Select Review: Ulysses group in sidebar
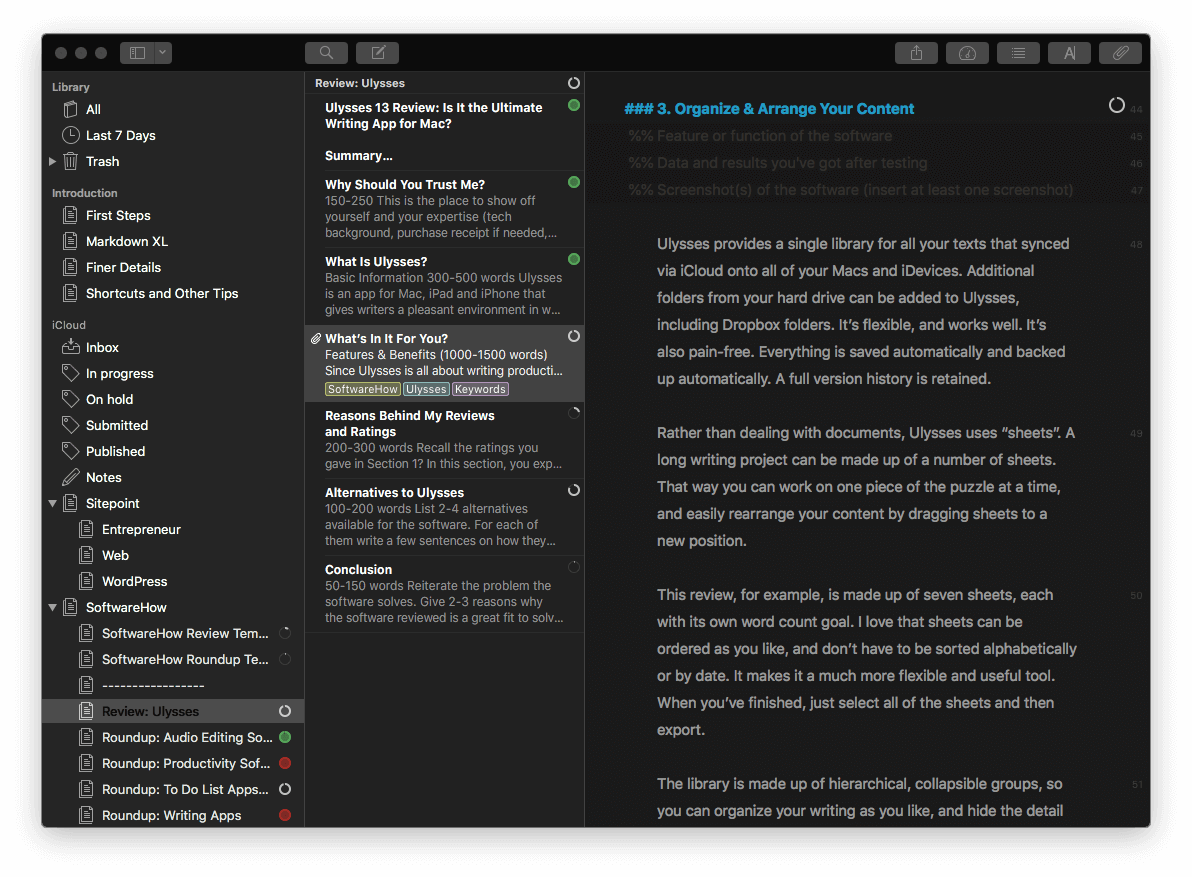The width and height of the screenshot is (1192, 877). click(x=173, y=711)
